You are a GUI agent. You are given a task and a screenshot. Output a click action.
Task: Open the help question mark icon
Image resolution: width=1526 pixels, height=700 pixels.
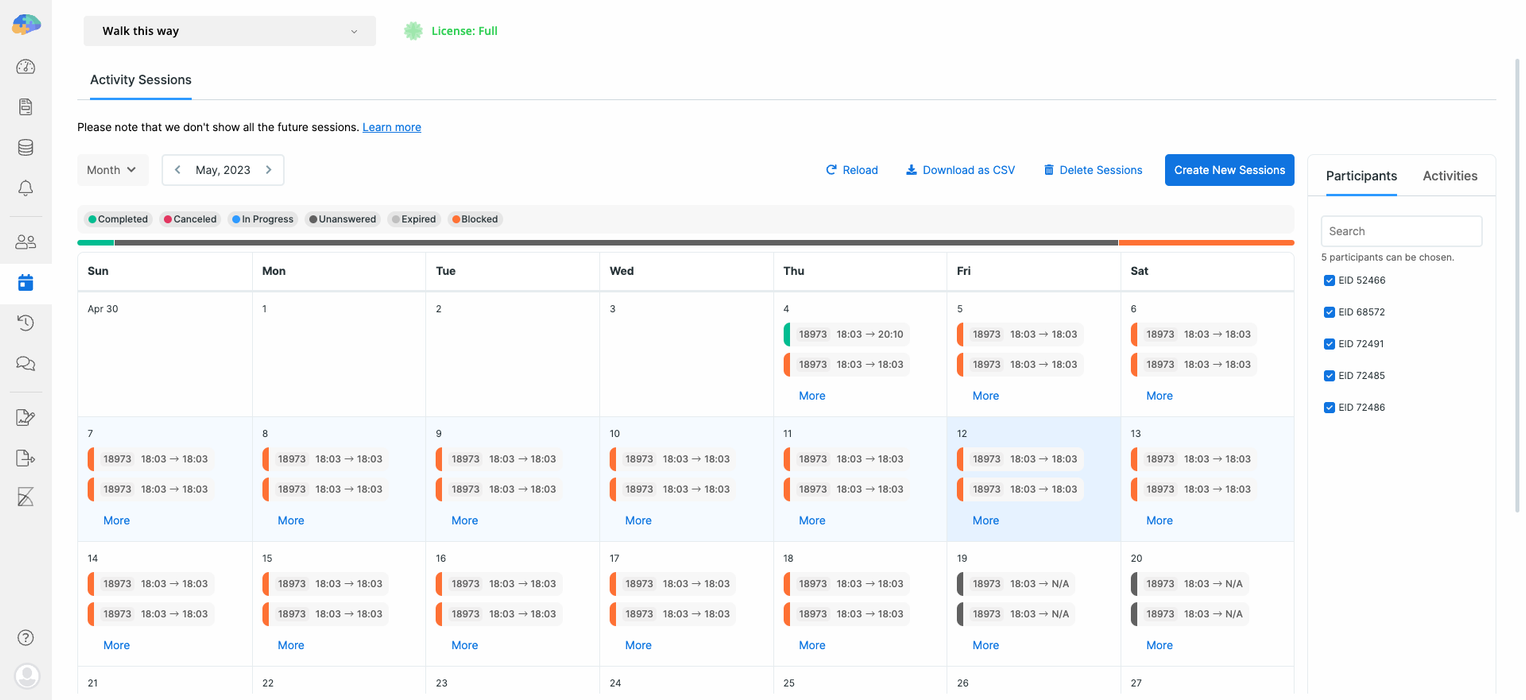(25, 637)
